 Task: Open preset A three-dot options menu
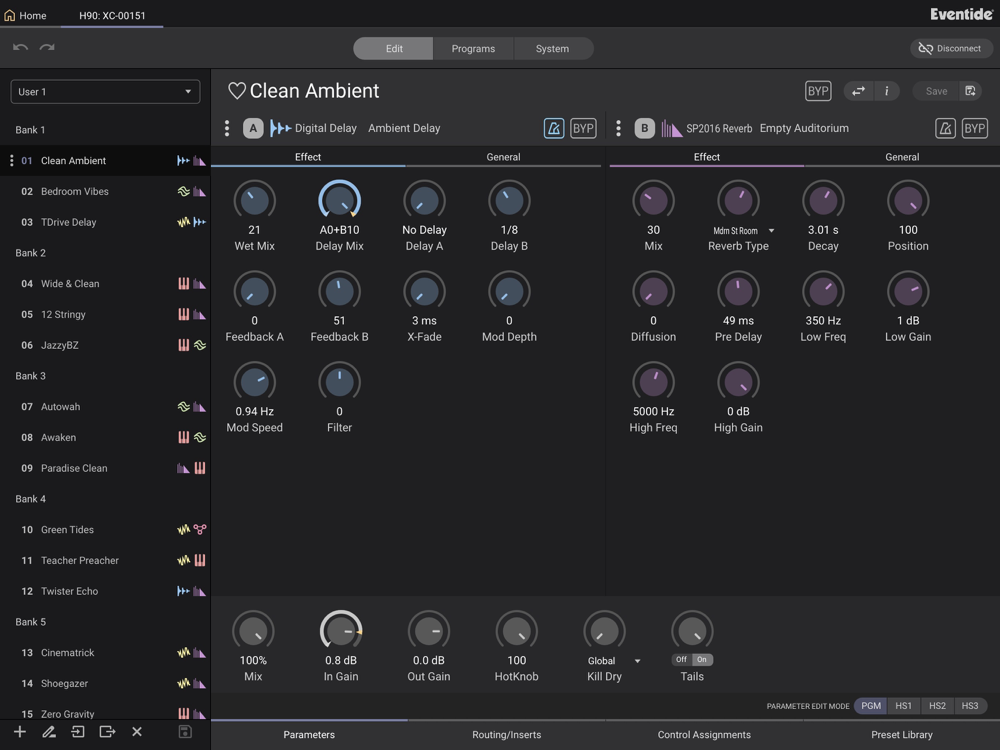[227, 128]
